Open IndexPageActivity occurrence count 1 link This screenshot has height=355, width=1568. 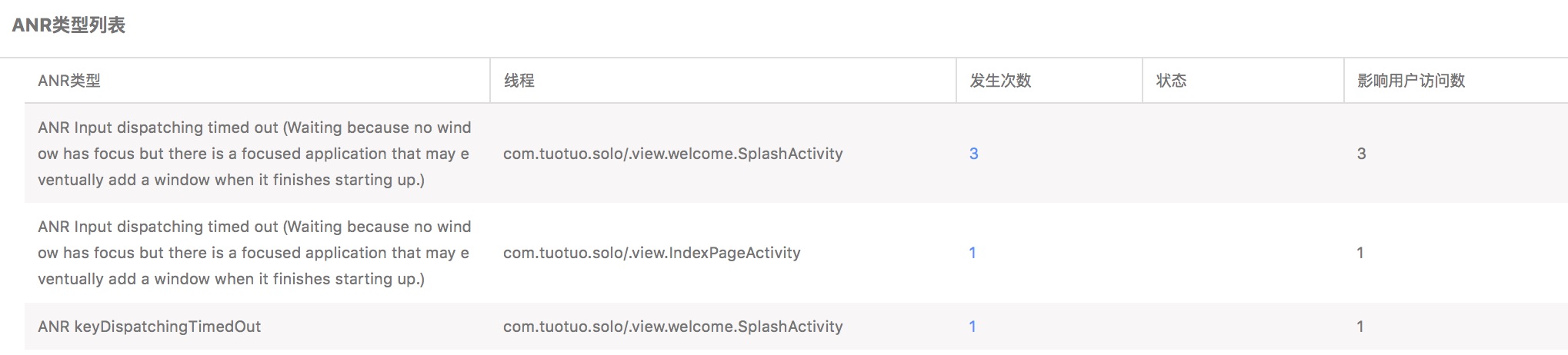(x=972, y=253)
